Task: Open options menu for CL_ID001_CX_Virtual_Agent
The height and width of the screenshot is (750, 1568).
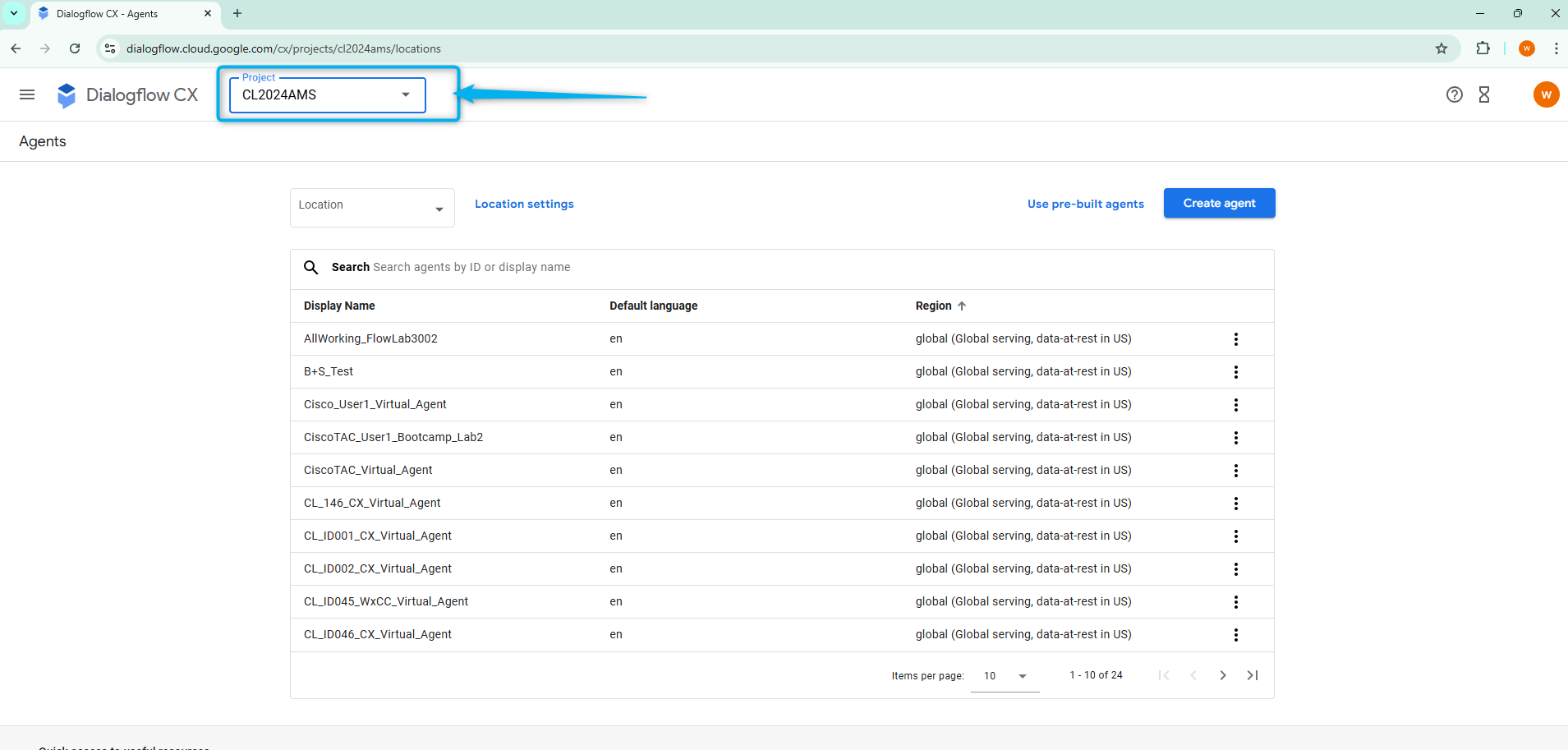Action: pyautogui.click(x=1235, y=536)
